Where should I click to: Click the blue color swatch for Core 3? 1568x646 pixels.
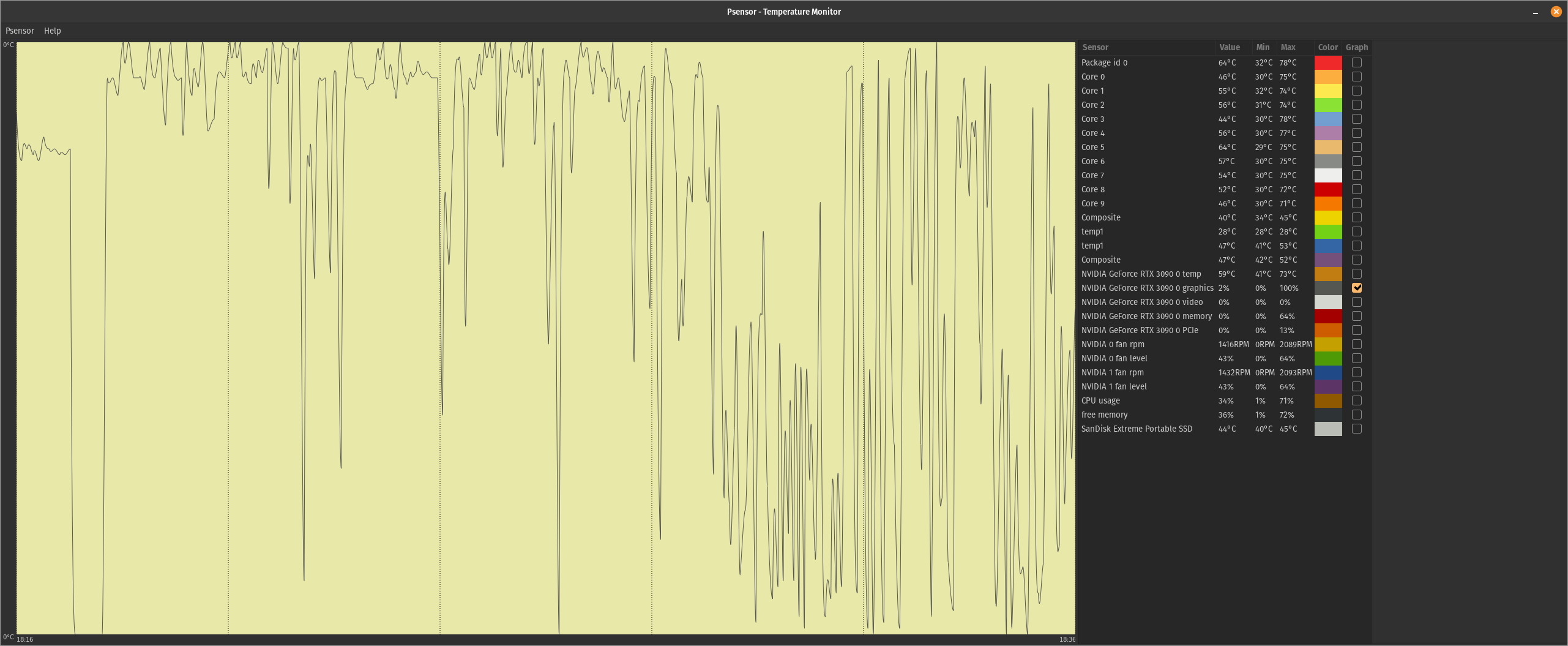[1328, 119]
